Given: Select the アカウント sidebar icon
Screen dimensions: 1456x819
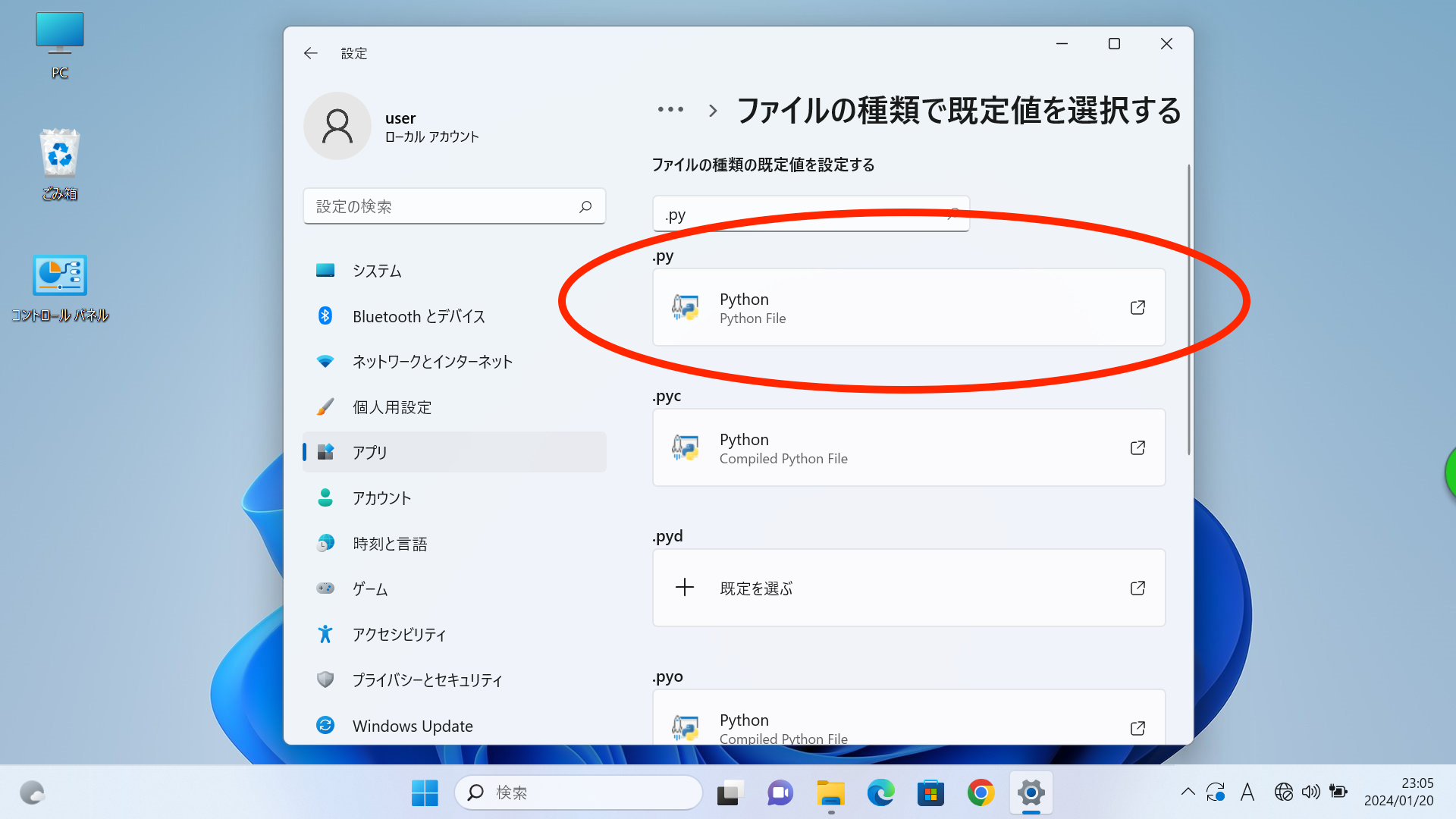Looking at the screenshot, I should point(326,497).
